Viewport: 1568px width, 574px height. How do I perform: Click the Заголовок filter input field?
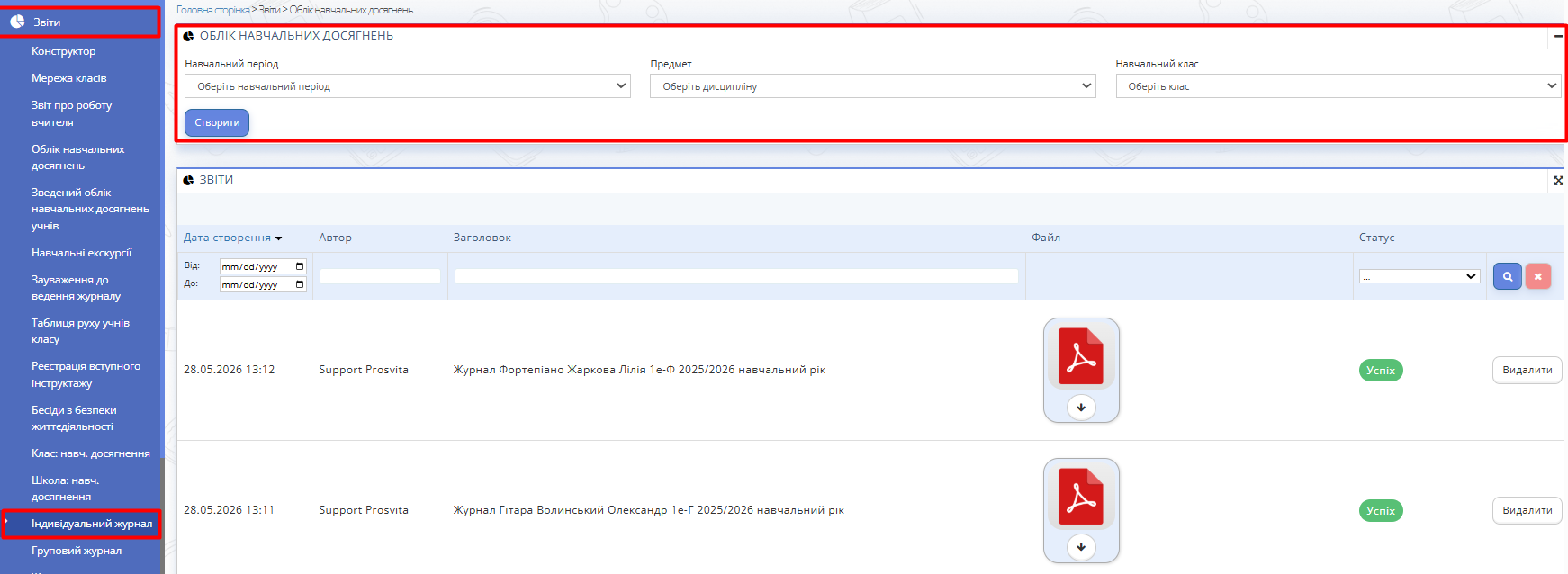click(x=736, y=276)
